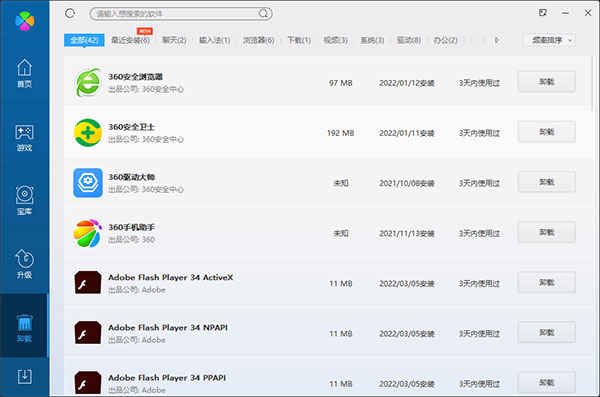Switch to the 系统(3) tab

[x=372, y=40]
